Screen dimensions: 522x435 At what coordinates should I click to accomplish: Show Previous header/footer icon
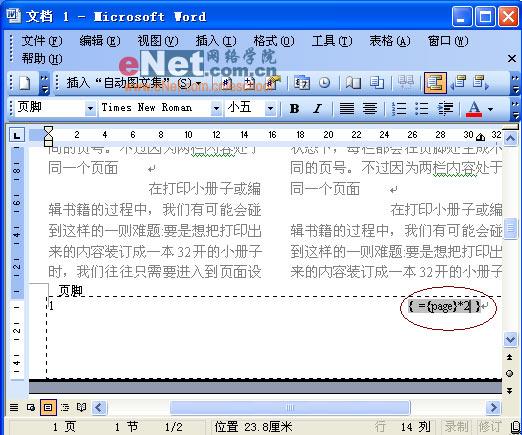(458, 83)
